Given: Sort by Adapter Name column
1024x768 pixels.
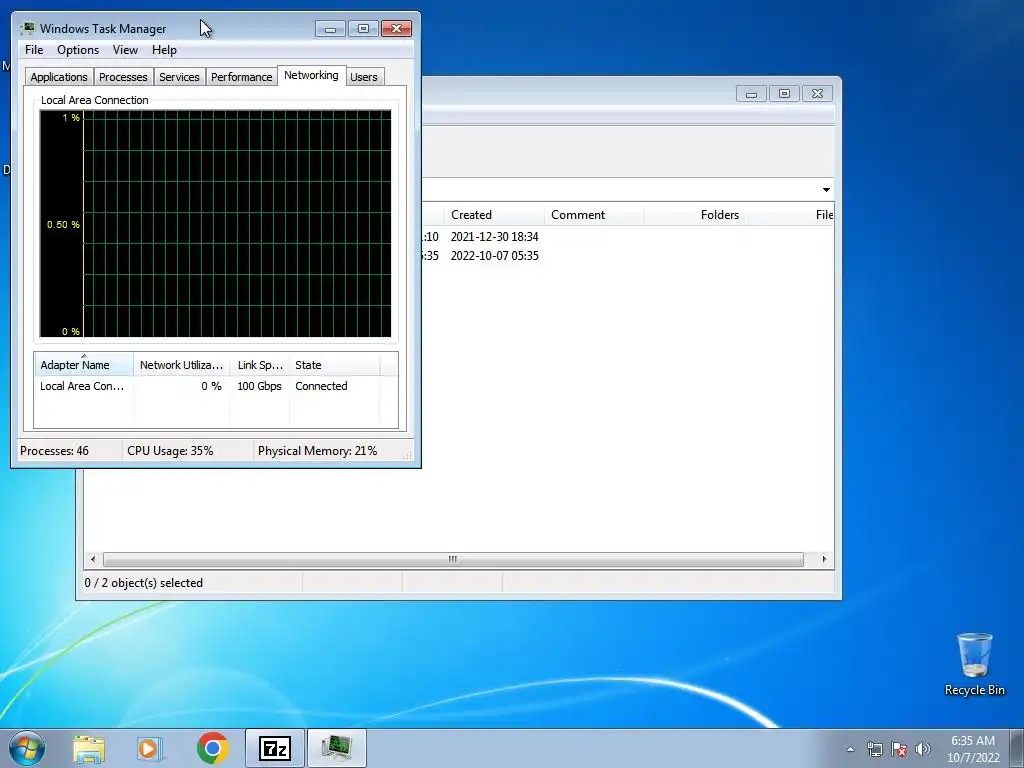Looking at the screenshot, I should (x=84, y=365).
